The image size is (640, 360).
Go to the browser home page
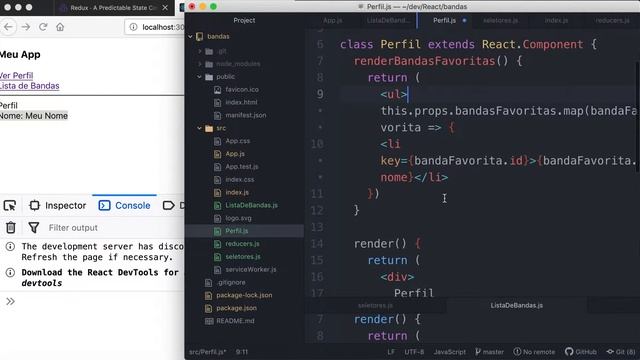60,27
